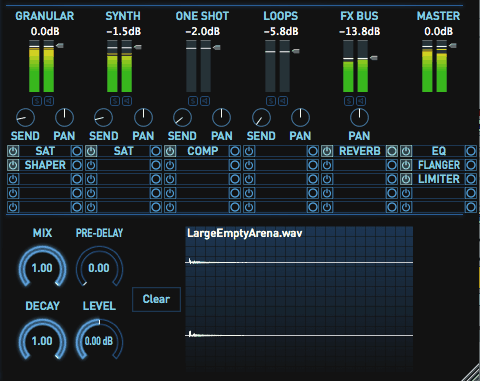Grab the MASTER channel fader handle
The image size is (480, 381).
coord(453,46)
